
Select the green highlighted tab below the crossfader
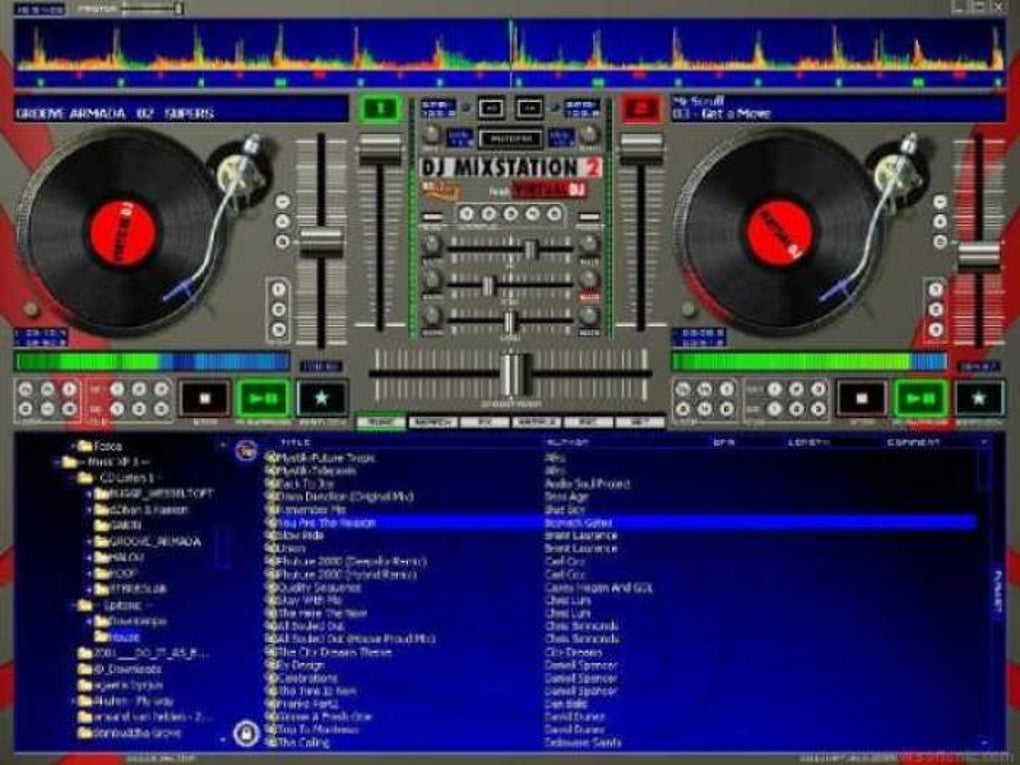381,422
